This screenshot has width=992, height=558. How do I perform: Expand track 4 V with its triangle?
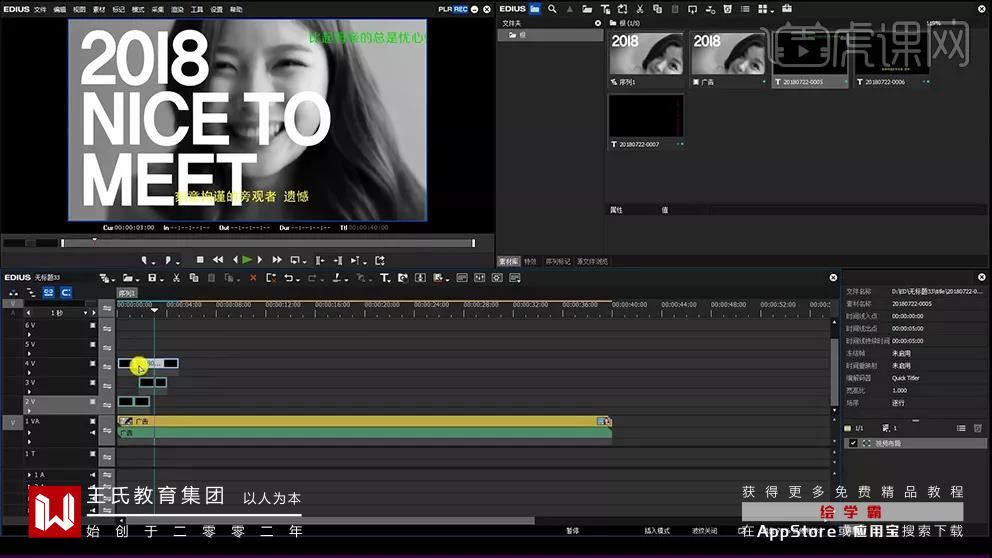[x=29, y=372]
